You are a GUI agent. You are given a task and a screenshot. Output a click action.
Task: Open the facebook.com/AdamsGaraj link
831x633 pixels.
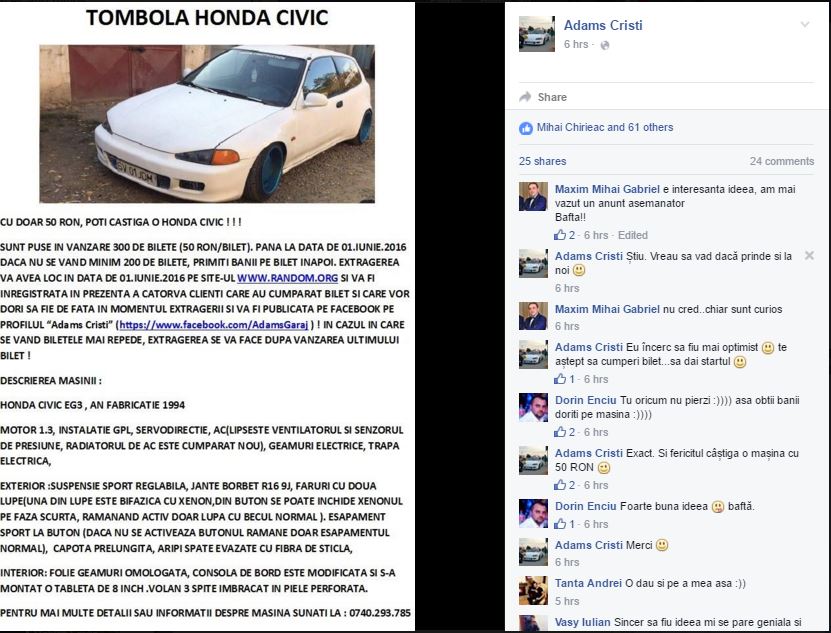[214, 325]
